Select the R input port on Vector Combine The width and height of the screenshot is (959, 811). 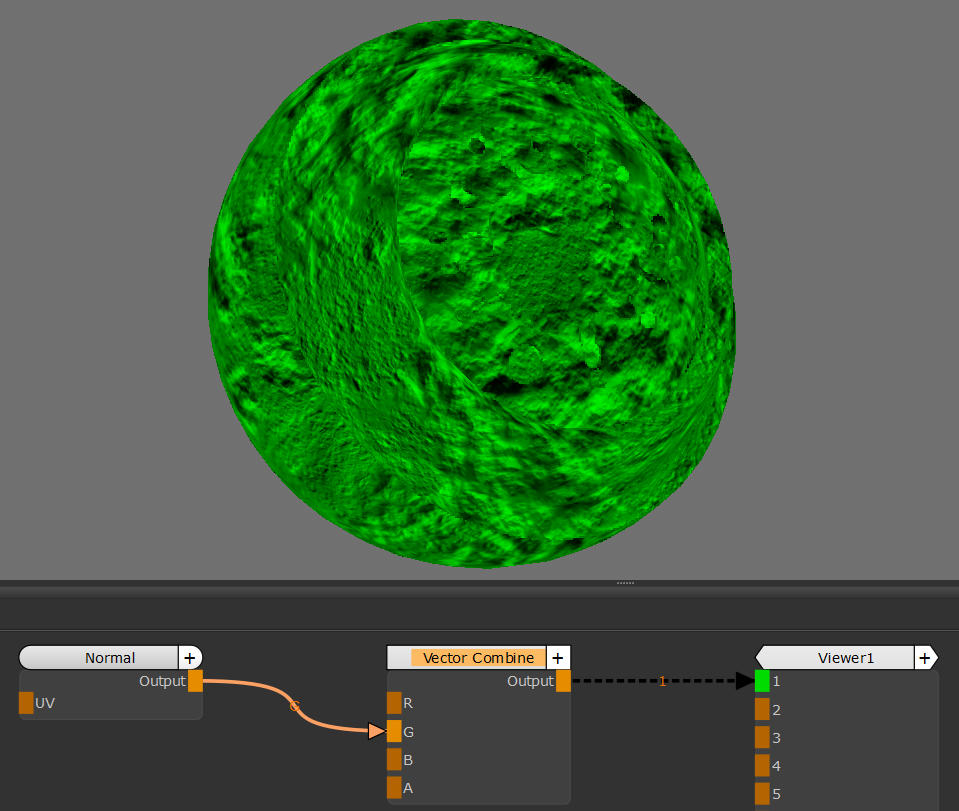(x=394, y=703)
